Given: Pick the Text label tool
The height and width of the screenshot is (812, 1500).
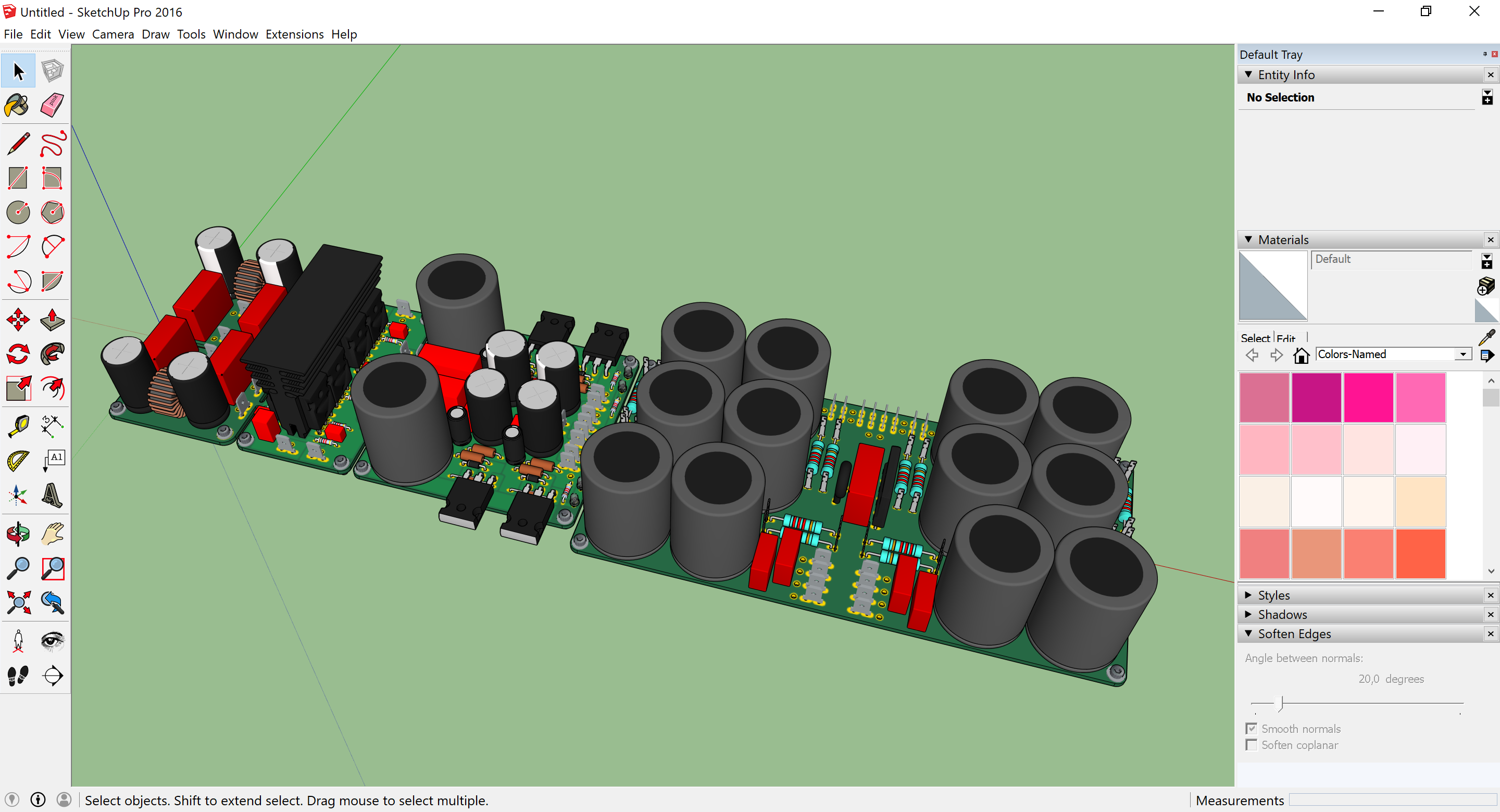Looking at the screenshot, I should [x=53, y=461].
